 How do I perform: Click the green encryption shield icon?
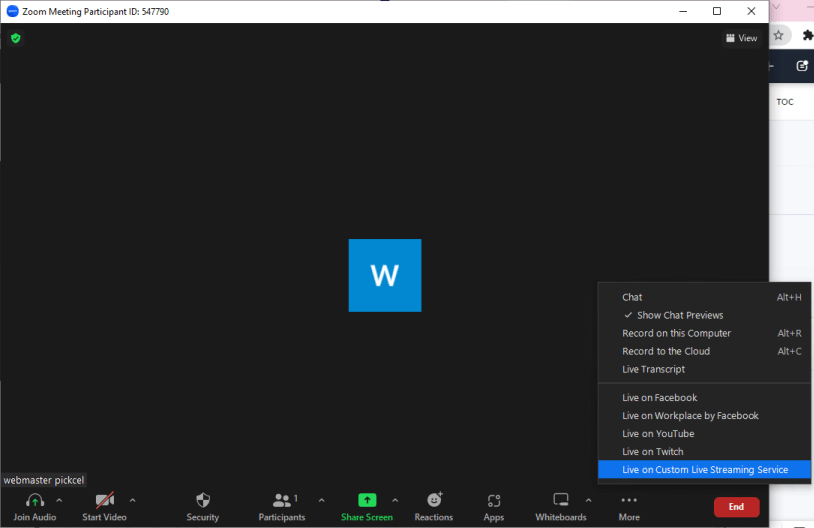16,38
